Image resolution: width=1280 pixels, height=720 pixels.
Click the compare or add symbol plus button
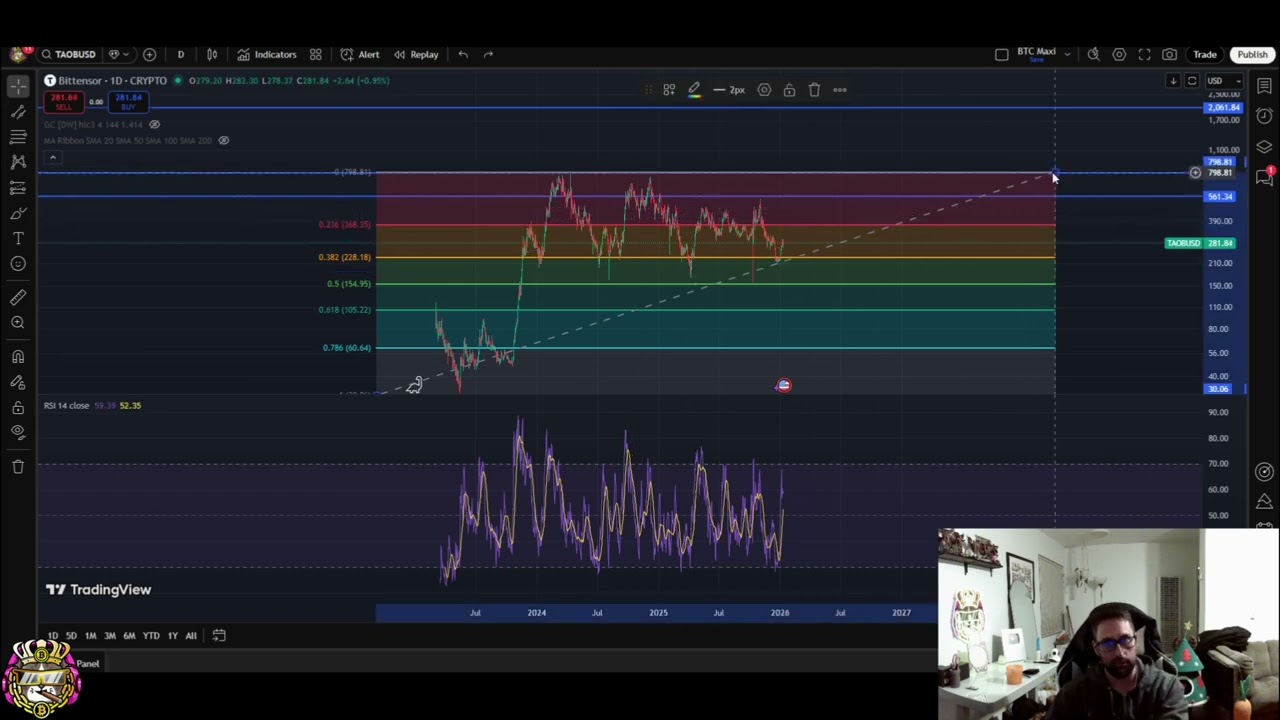[149, 54]
